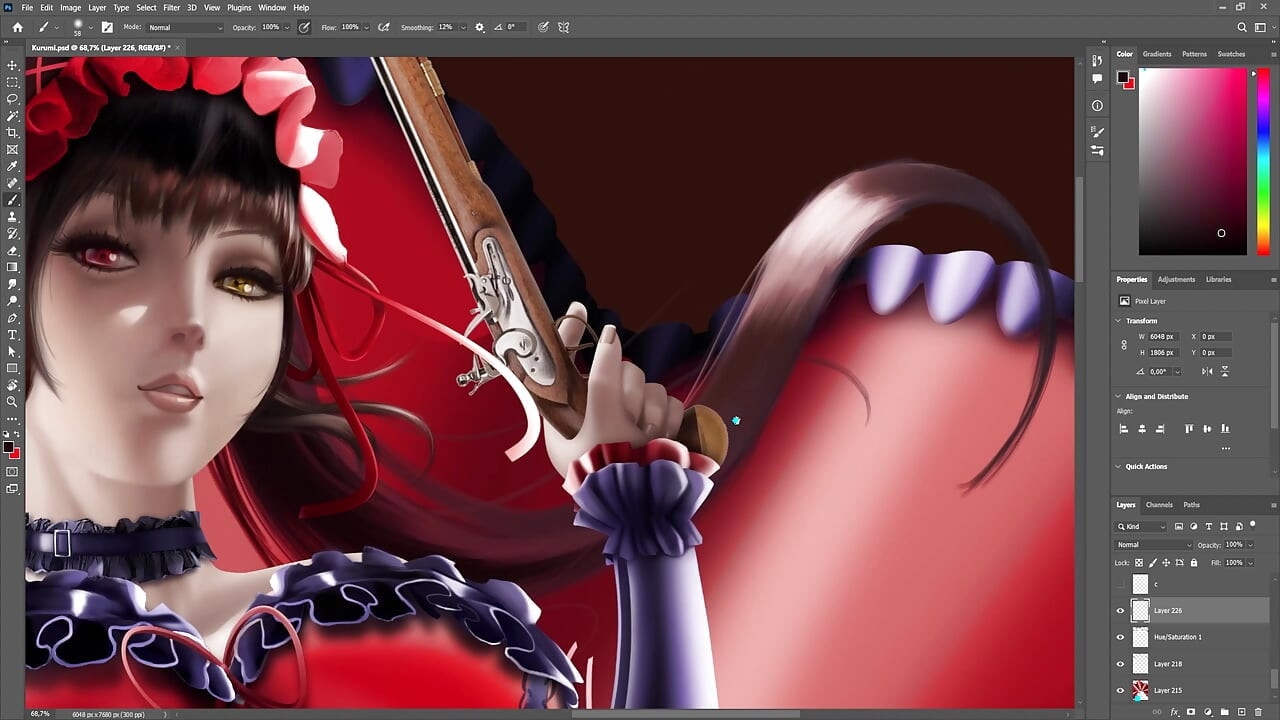The width and height of the screenshot is (1280, 720).
Task: Select the Eraser tool
Action: 13,250
